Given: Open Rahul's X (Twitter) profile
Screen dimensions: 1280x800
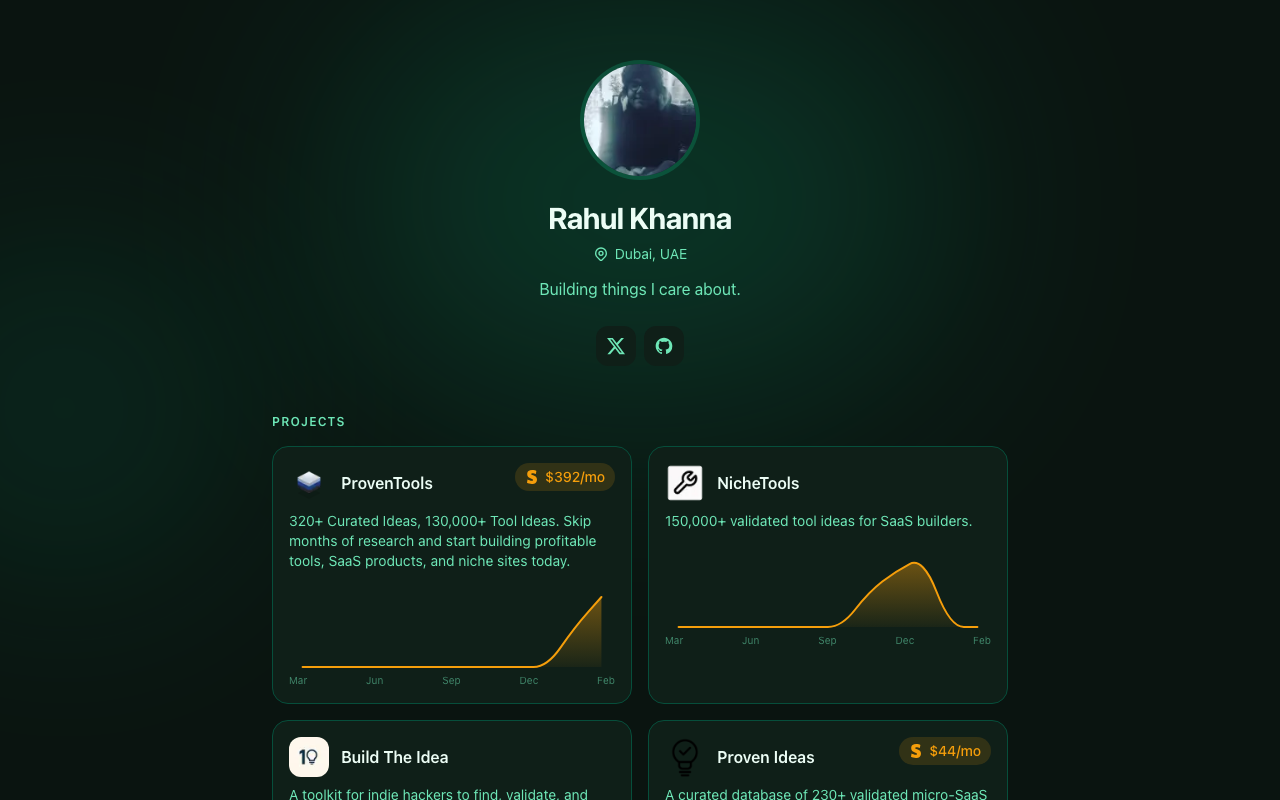Looking at the screenshot, I should pos(616,346).
